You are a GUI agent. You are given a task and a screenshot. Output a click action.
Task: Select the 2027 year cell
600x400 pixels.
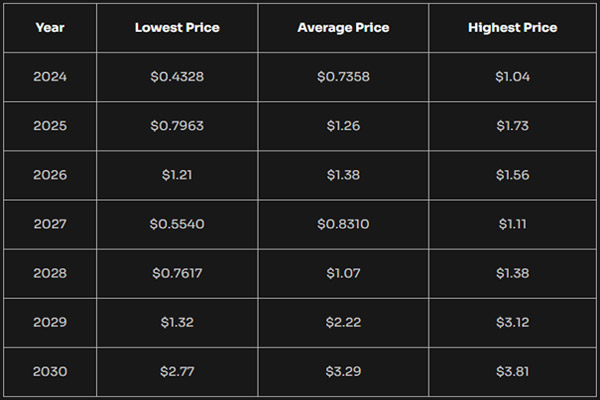pos(50,224)
